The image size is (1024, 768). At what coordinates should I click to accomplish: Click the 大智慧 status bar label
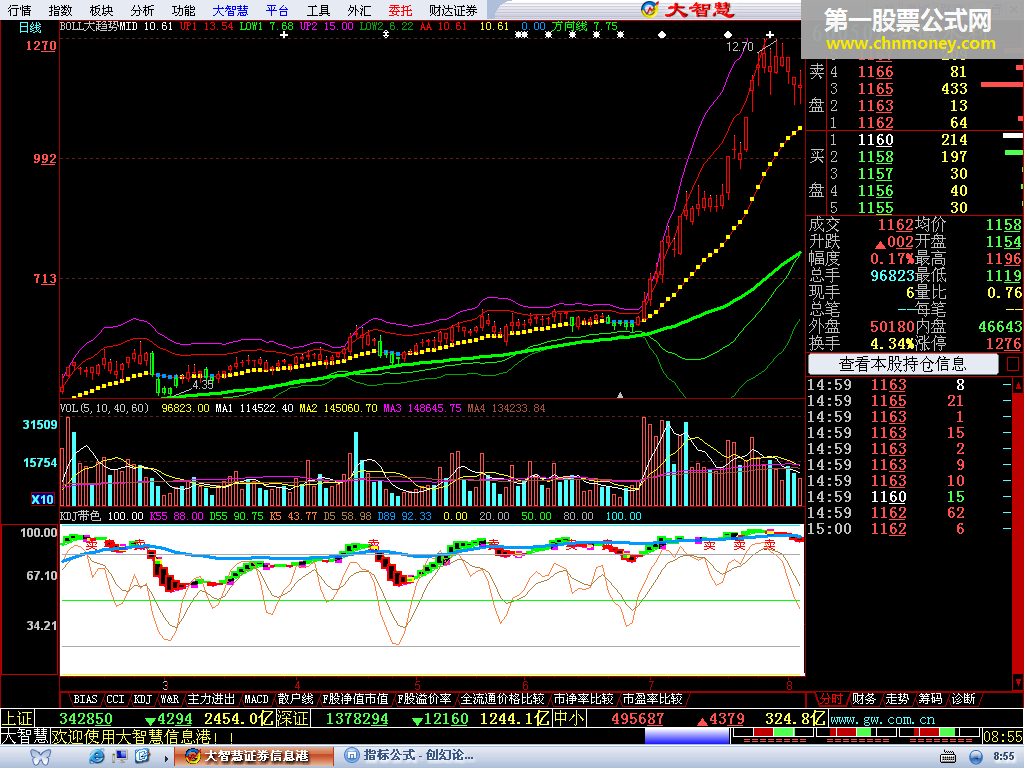25,737
